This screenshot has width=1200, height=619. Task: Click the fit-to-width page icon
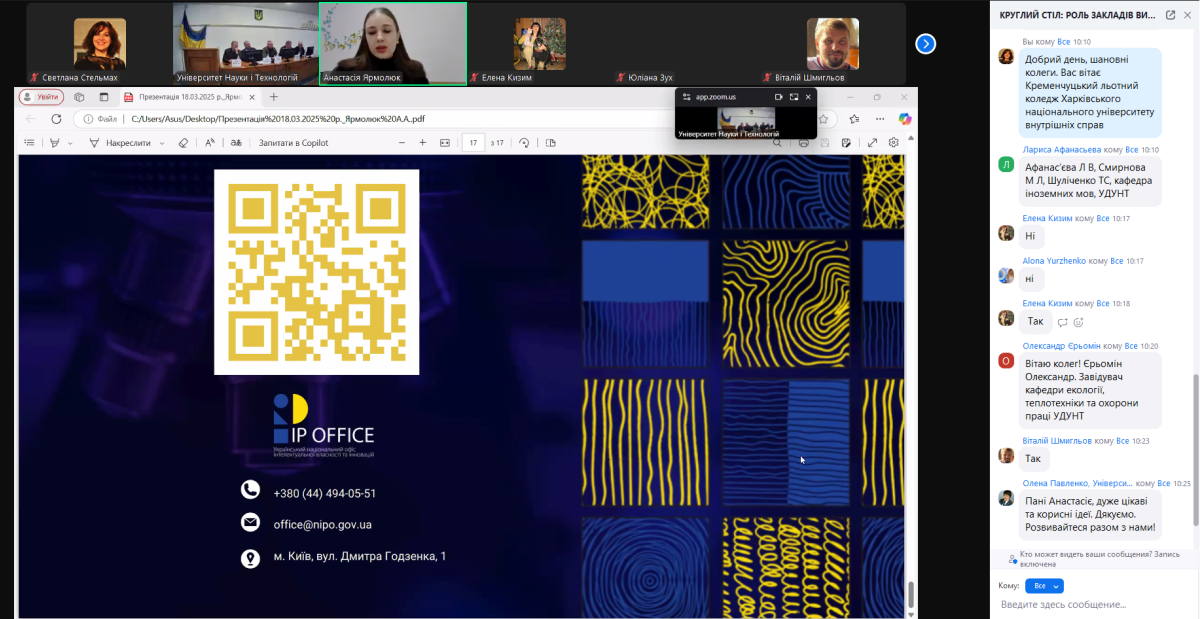pos(445,143)
